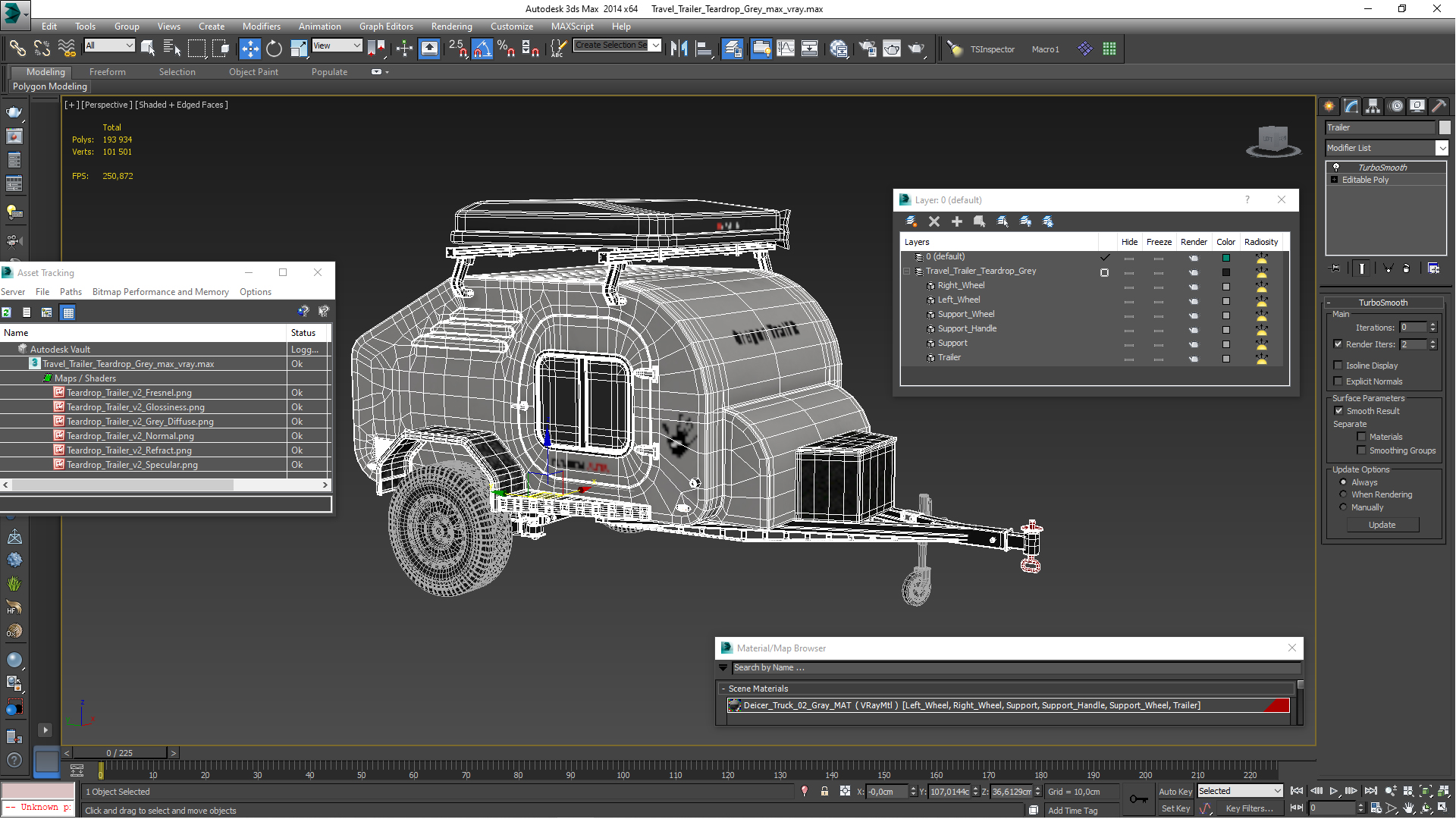Select the Select and Link tool
Viewport: 1456px width, 819px height.
click(17, 49)
